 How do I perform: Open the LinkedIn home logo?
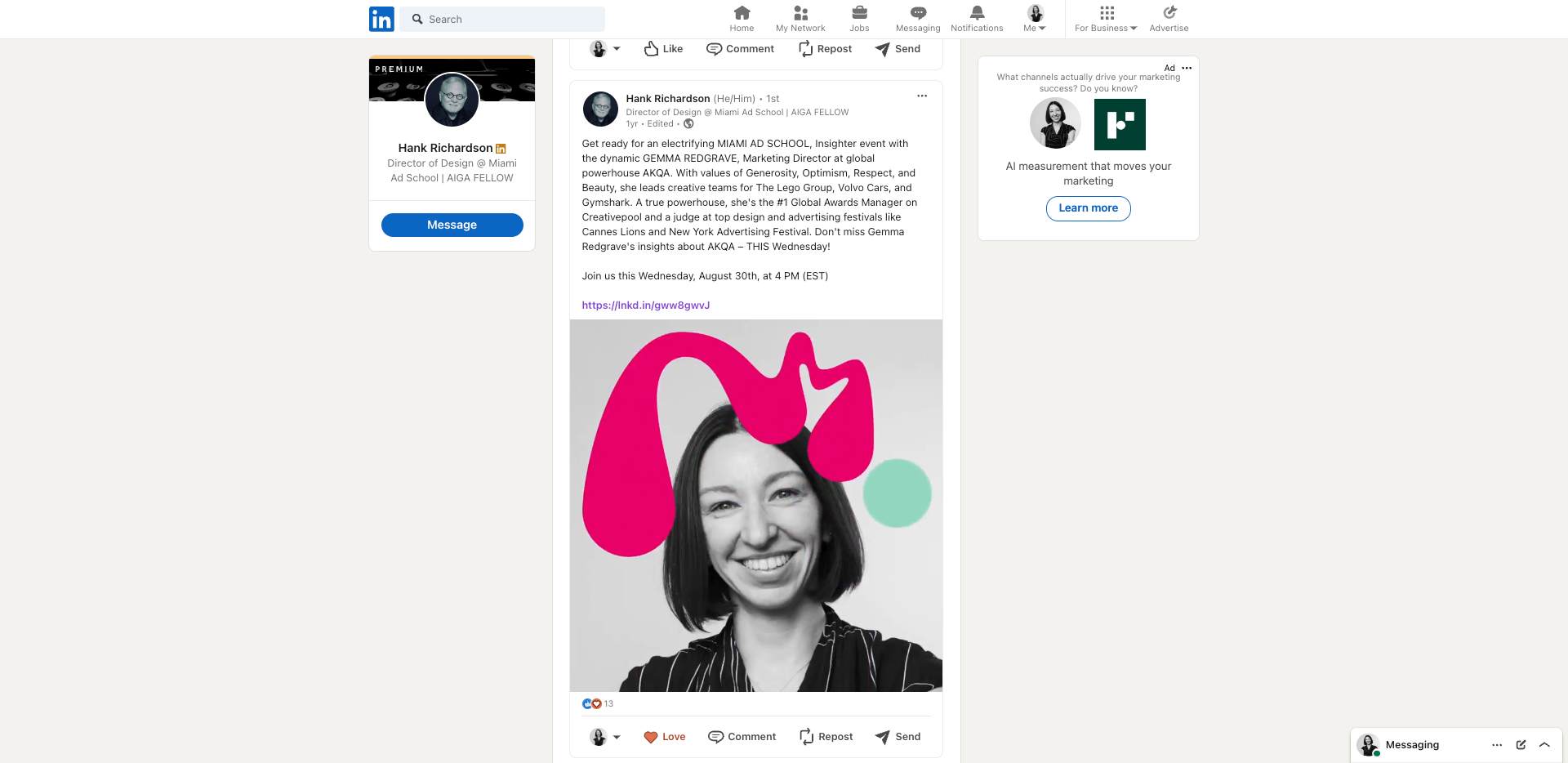[381, 19]
